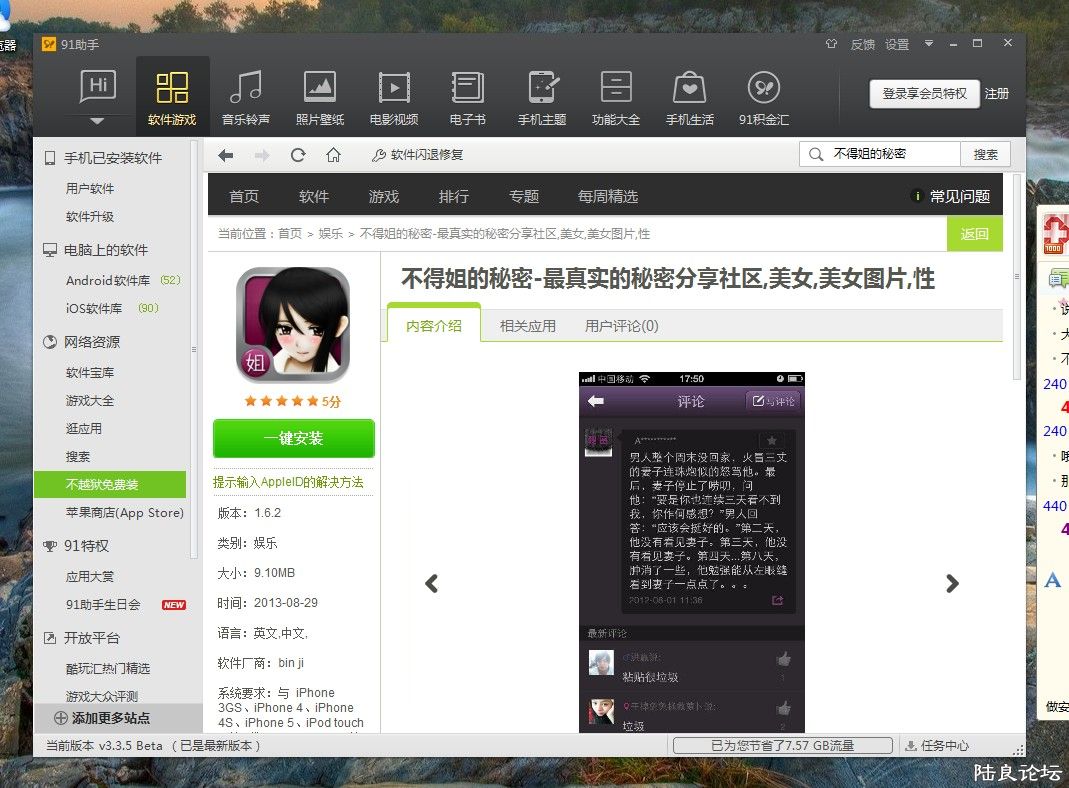Show next screenshot with right chevron
1069x788 pixels.
point(952,584)
